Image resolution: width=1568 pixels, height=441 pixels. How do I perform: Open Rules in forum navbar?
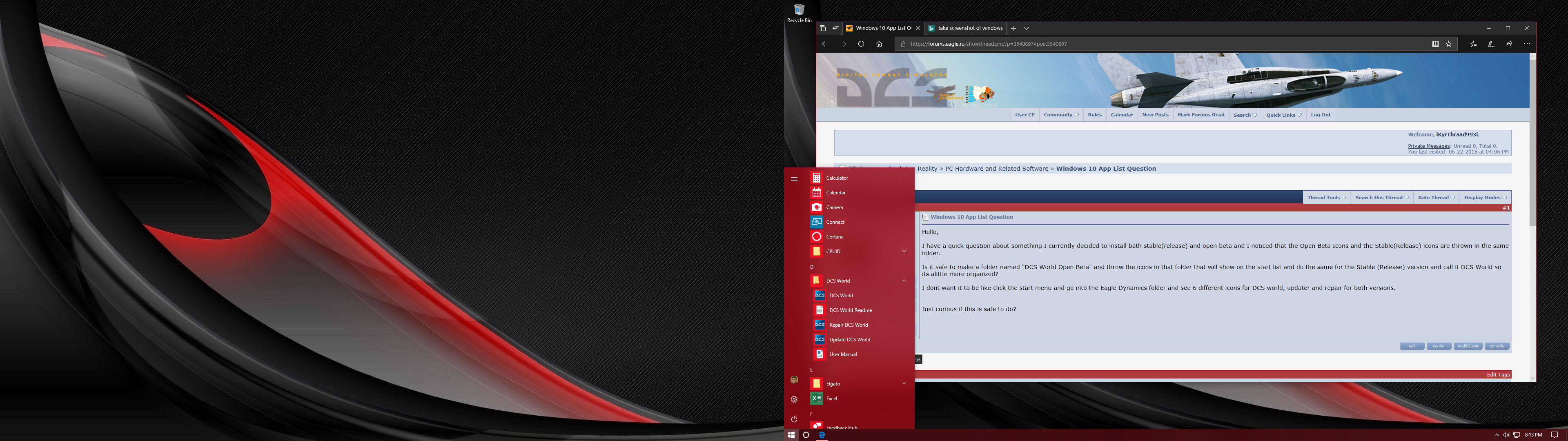click(1094, 114)
